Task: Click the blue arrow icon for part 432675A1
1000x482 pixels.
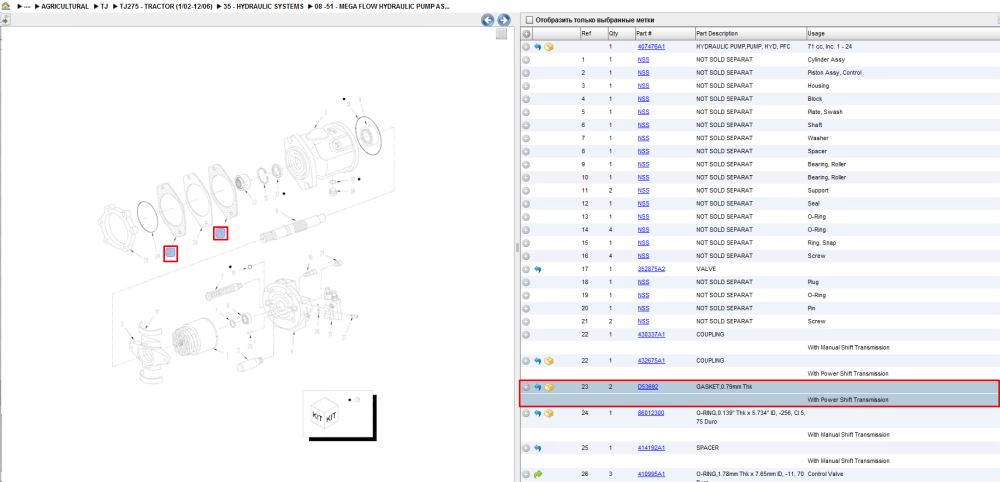Action: click(x=538, y=361)
